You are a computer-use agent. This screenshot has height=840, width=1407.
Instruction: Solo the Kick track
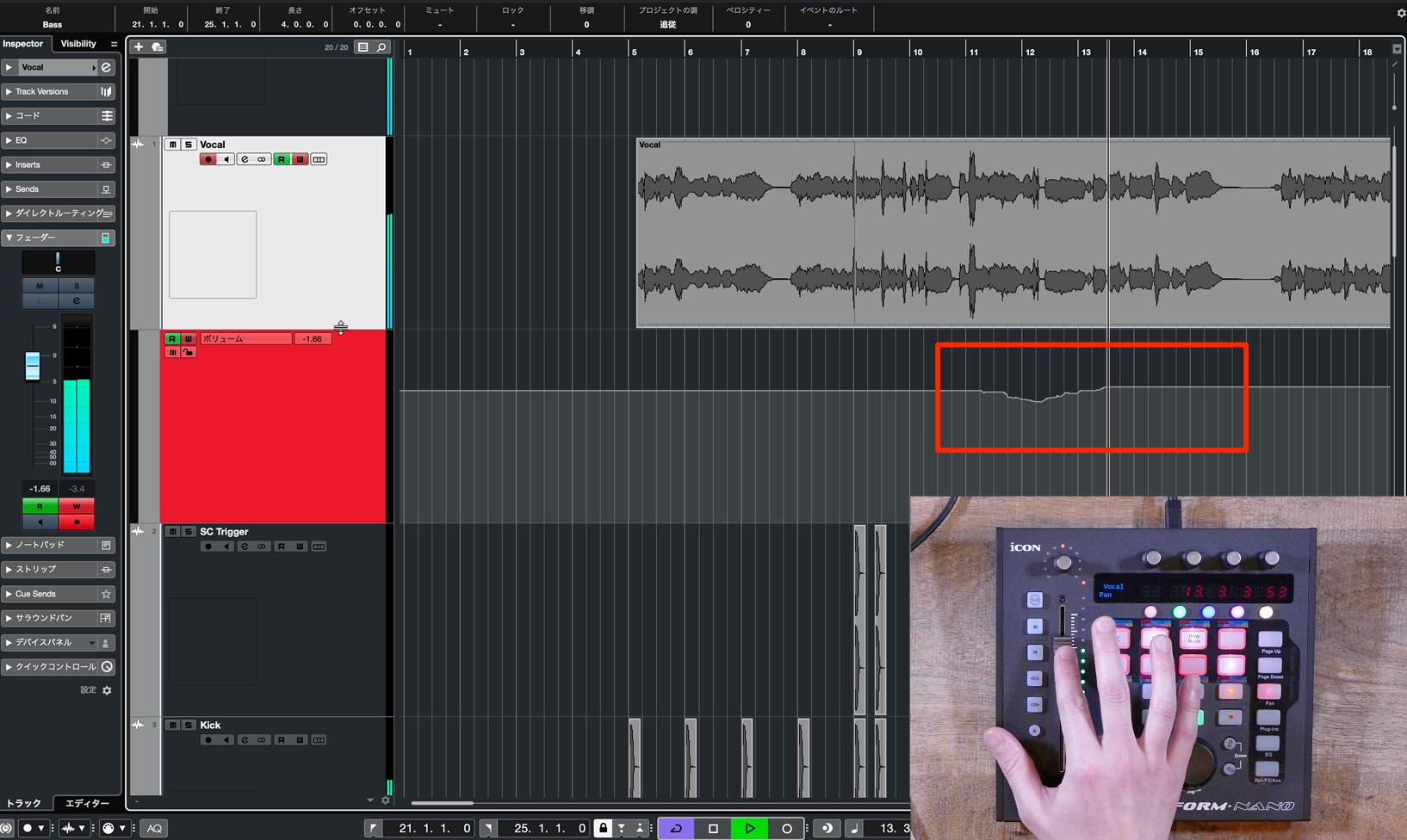click(x=189, y=726)
